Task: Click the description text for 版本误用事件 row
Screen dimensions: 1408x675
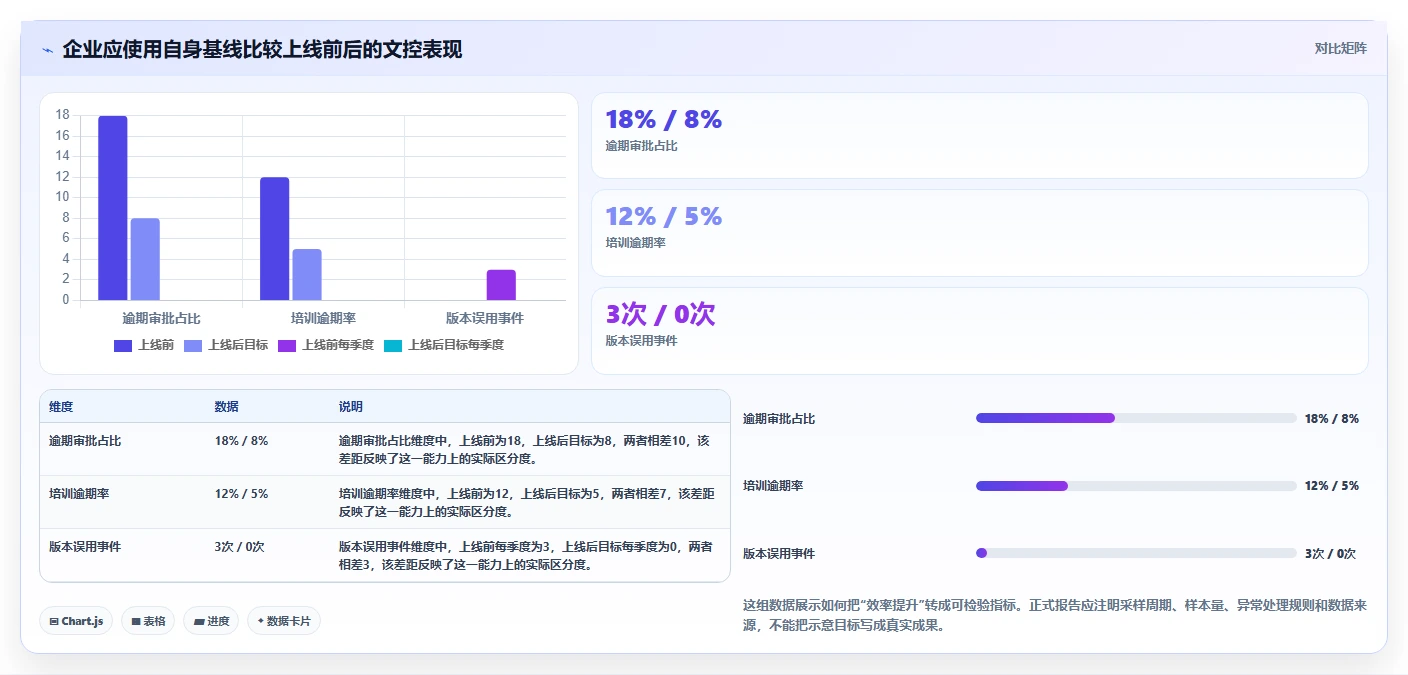Action: tap(526, 556)
